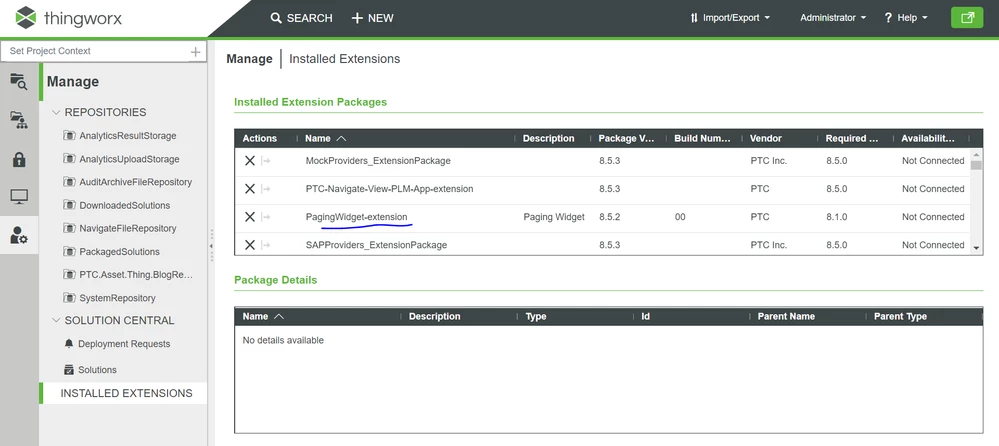Open the PackagedSolutions repository
This screenshot has height=446, width=999.
coord(119,252)
